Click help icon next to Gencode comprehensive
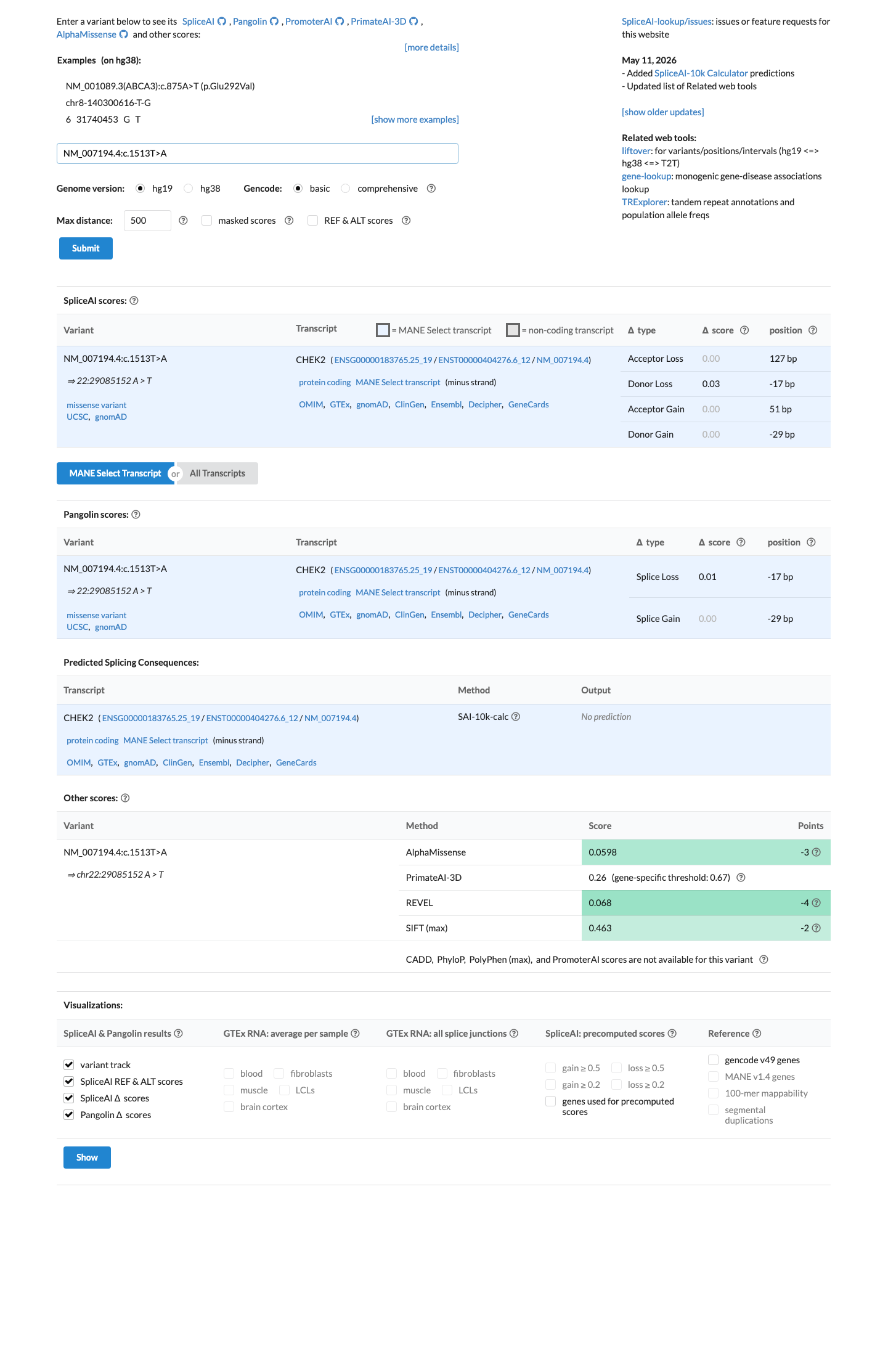 431,189
